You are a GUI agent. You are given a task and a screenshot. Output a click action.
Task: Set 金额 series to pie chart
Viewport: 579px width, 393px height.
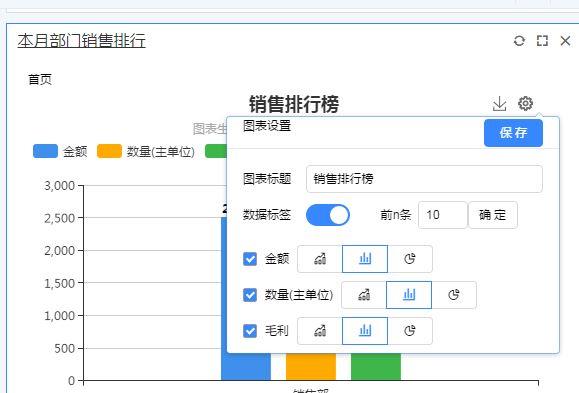click(x=410, y=259)
